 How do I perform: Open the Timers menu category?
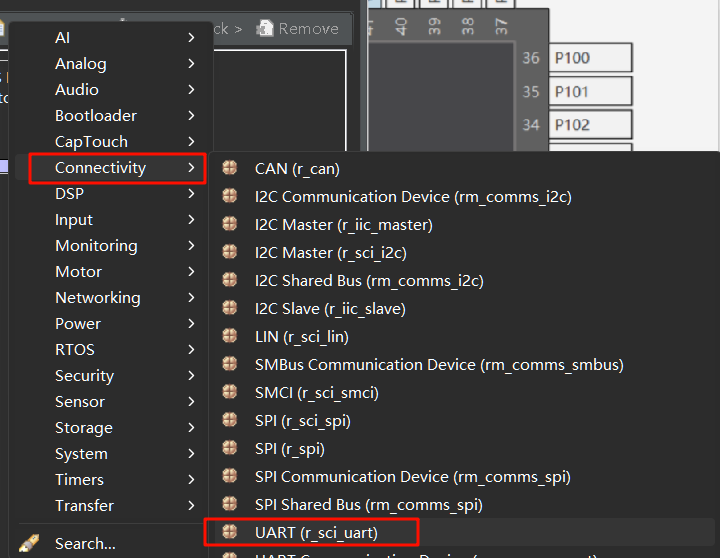(110, 479)
